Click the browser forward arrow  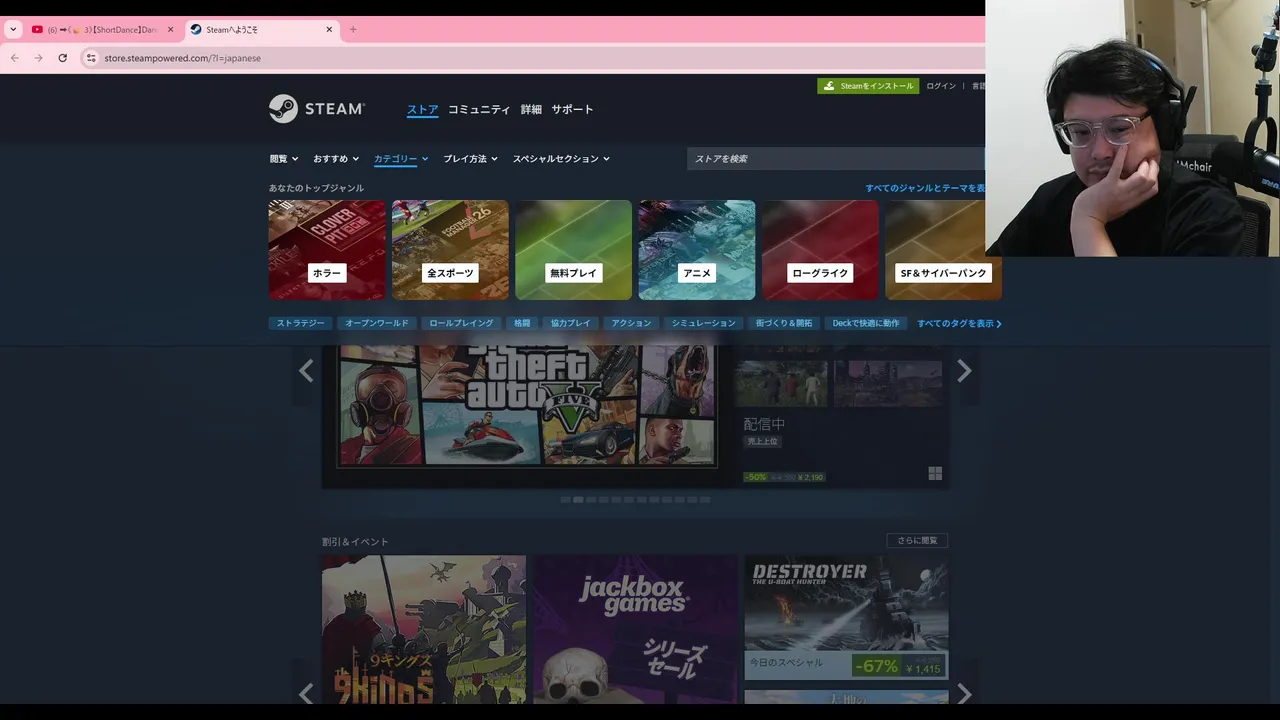point(39,58)
